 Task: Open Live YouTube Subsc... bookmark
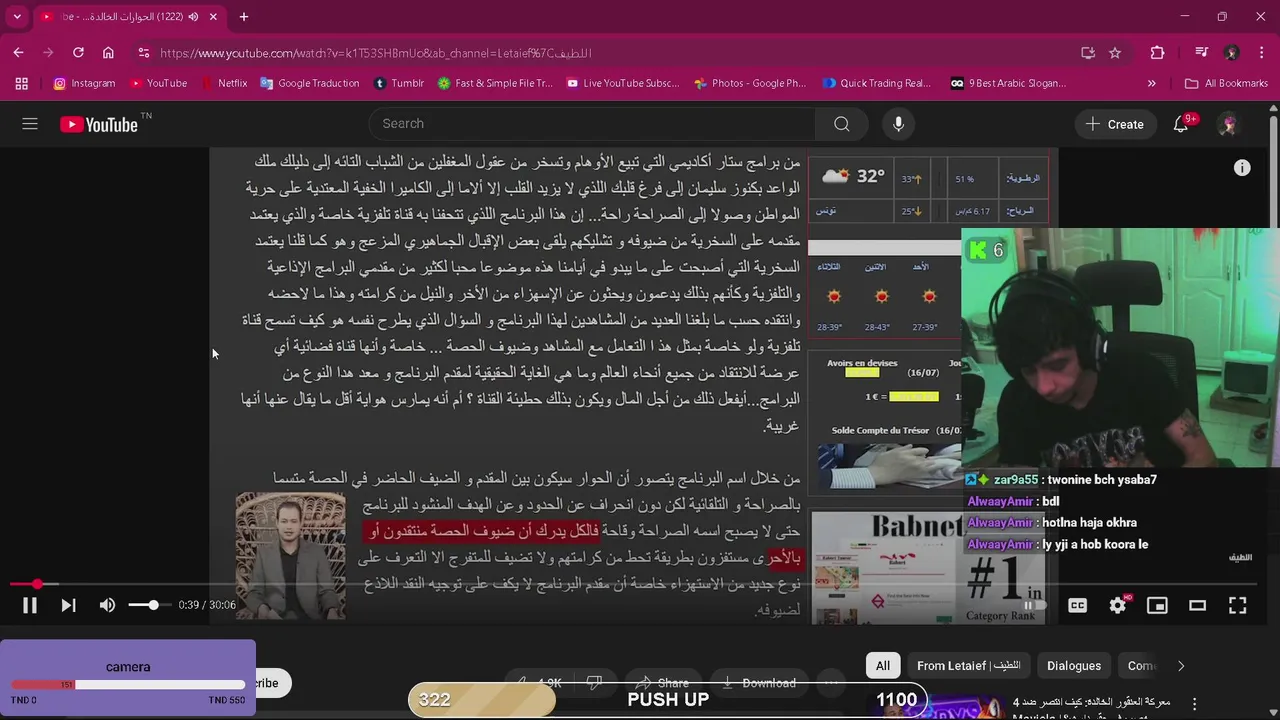[622, 83]
